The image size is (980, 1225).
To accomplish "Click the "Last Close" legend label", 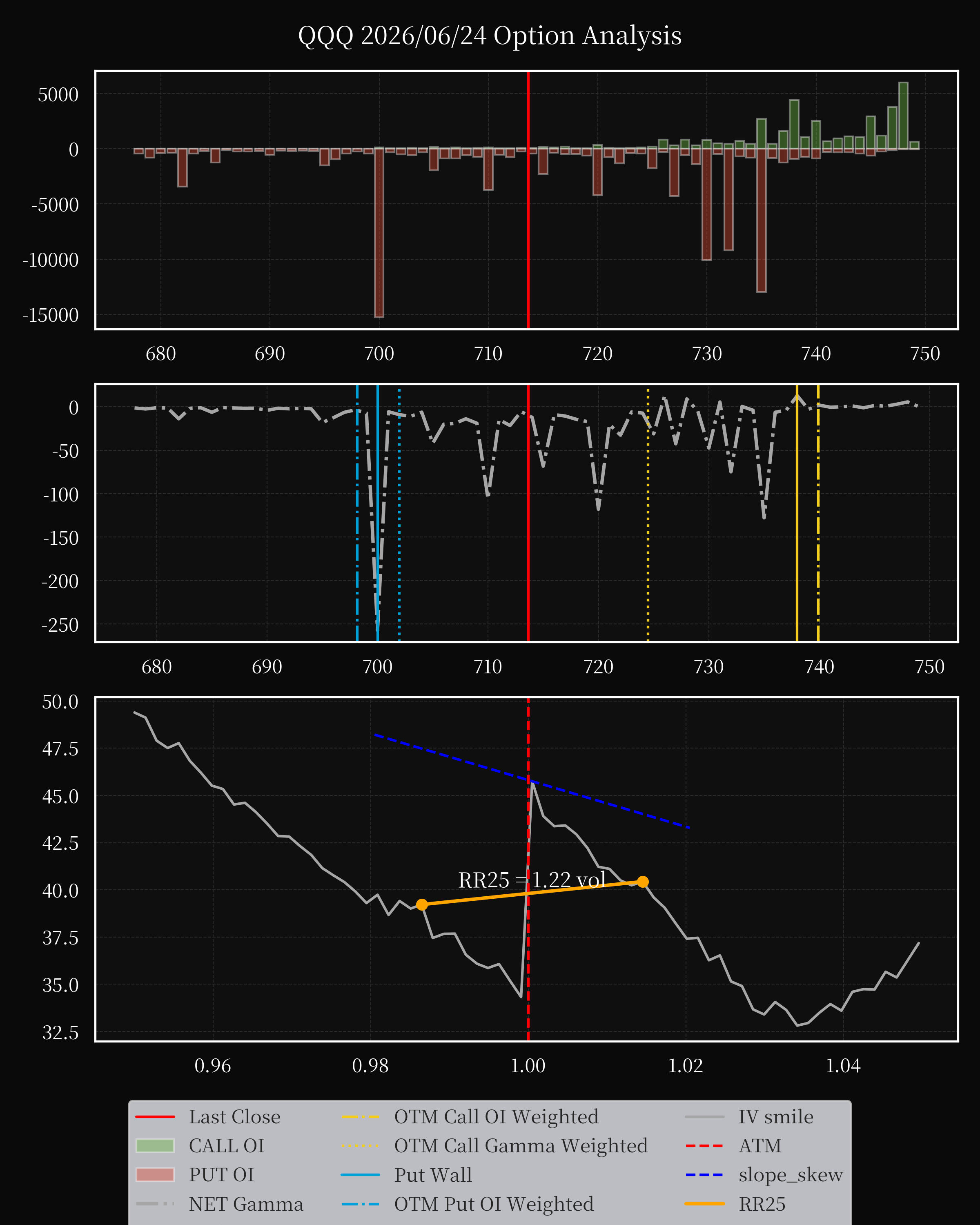I will click(x=235, y=1116).
